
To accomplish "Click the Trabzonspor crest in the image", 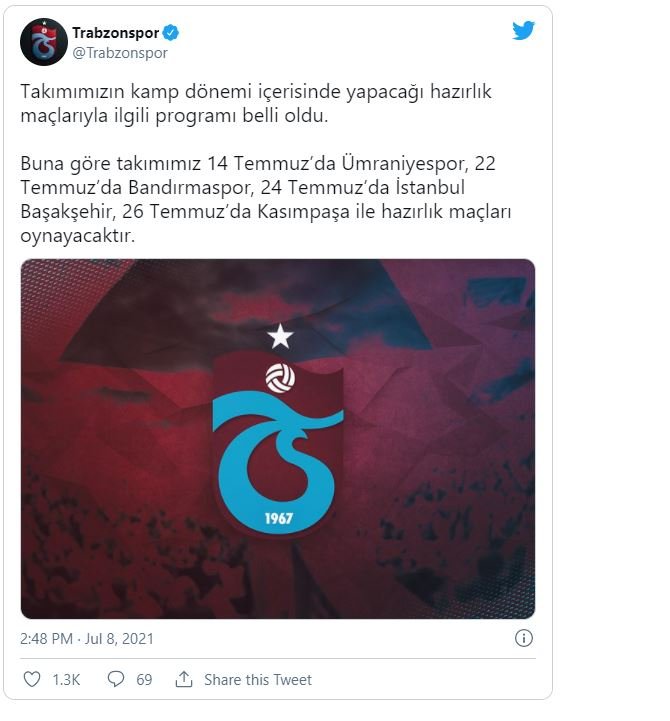I will click(x=278, y=442).
